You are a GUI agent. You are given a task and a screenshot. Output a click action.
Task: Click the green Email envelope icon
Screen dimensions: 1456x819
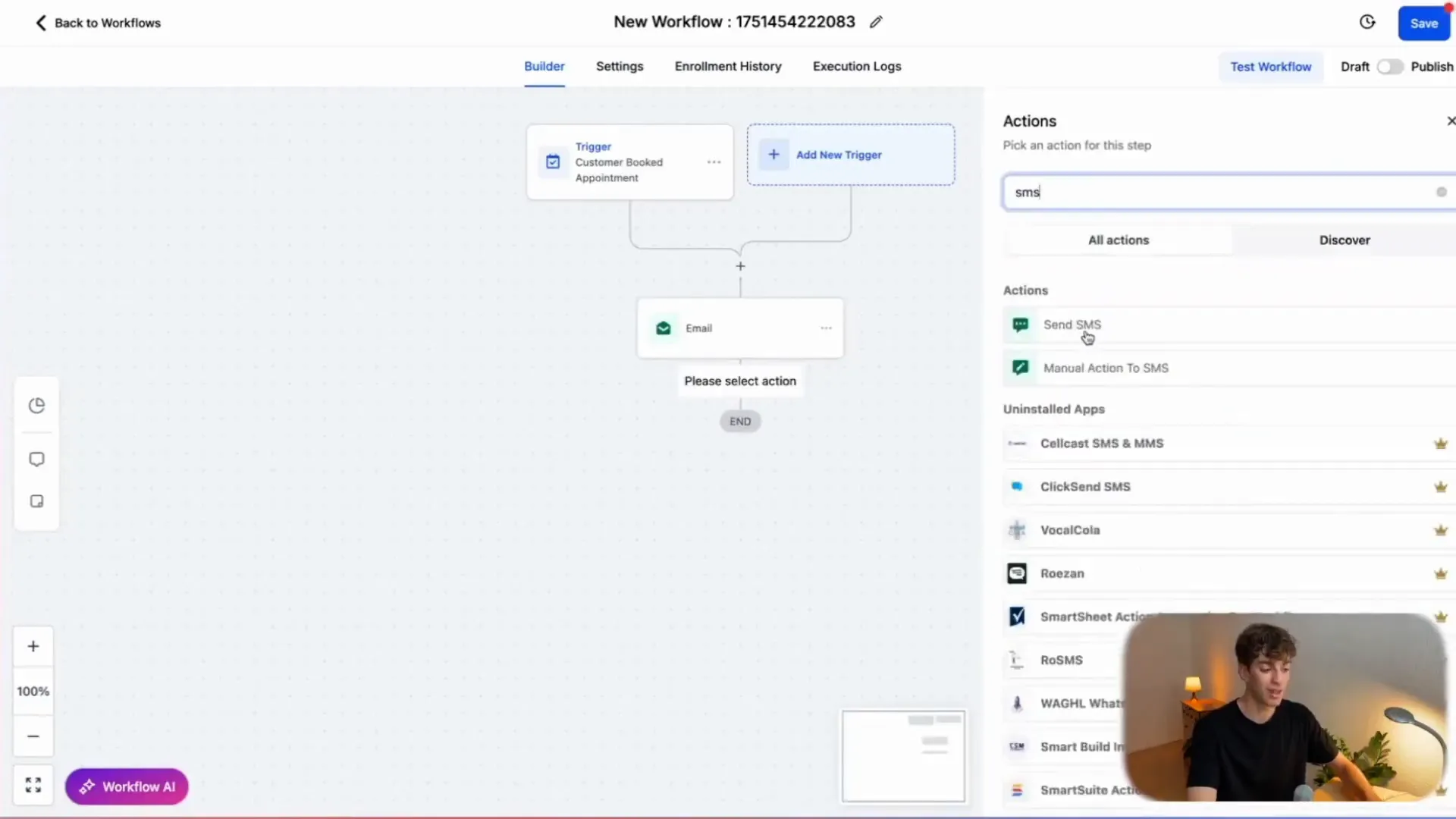[664, 328]
